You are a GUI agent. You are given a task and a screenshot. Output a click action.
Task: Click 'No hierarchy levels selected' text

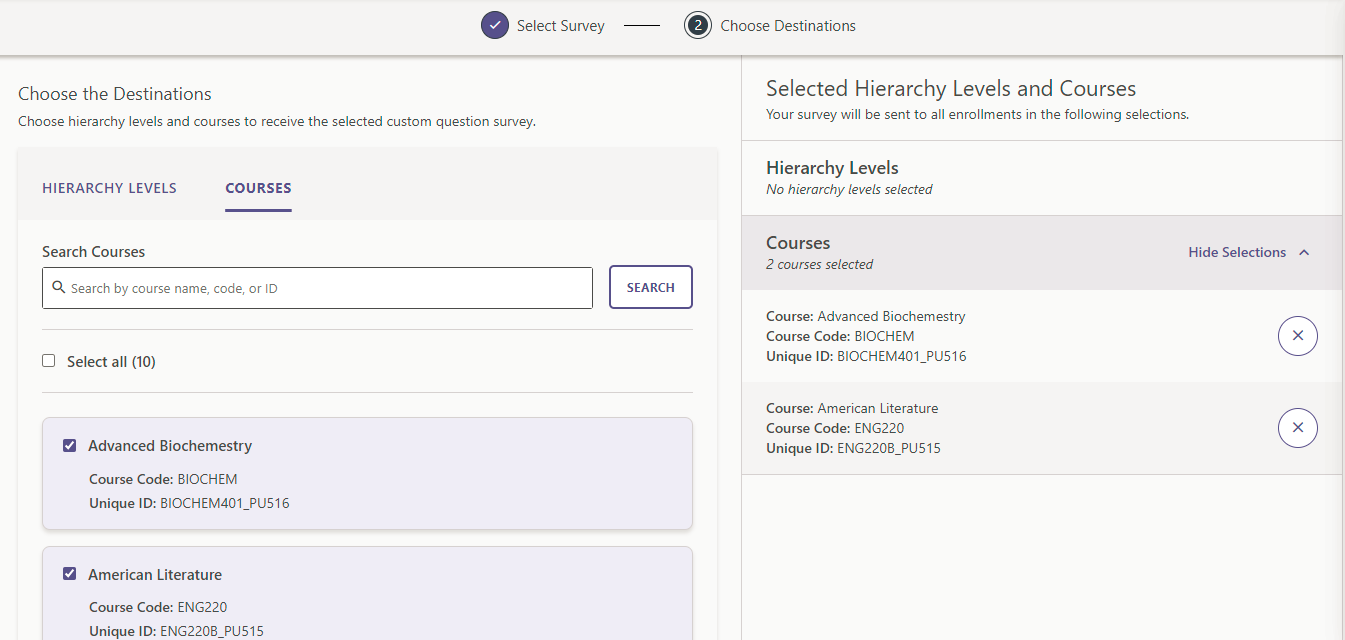(849, 189)
